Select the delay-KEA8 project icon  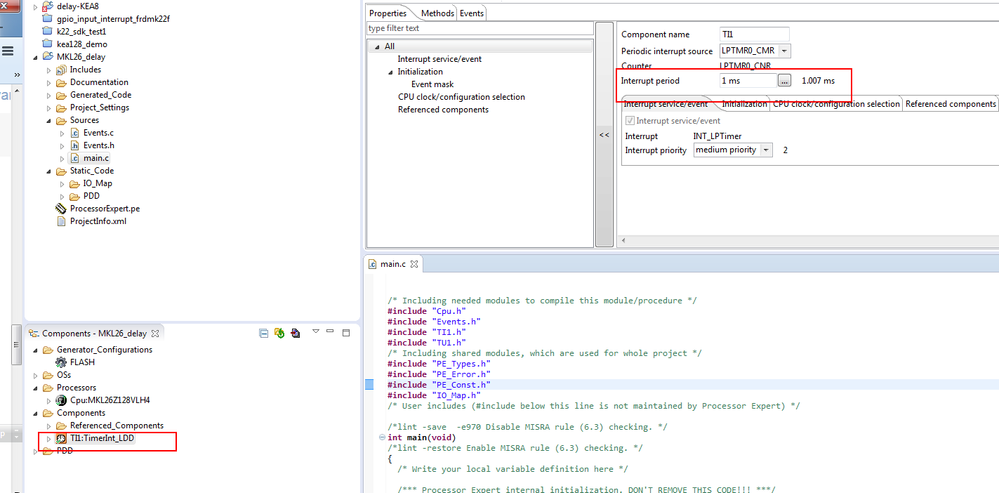(47, 6)
